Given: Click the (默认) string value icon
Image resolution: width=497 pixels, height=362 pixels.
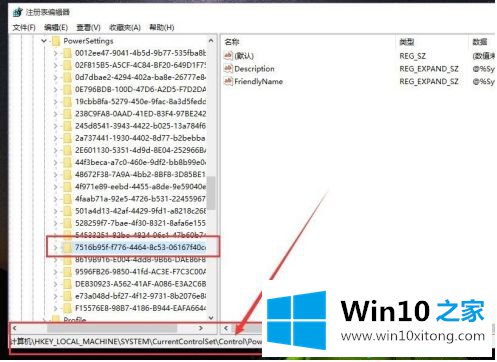Looking at the screenshot, I should [x=228, y=56].
